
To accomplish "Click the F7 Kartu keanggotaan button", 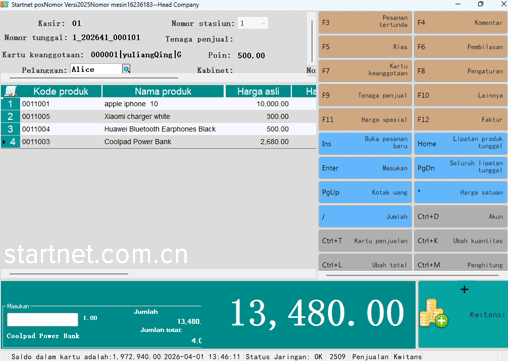I will pyautogui.click(x=365, y=71).
